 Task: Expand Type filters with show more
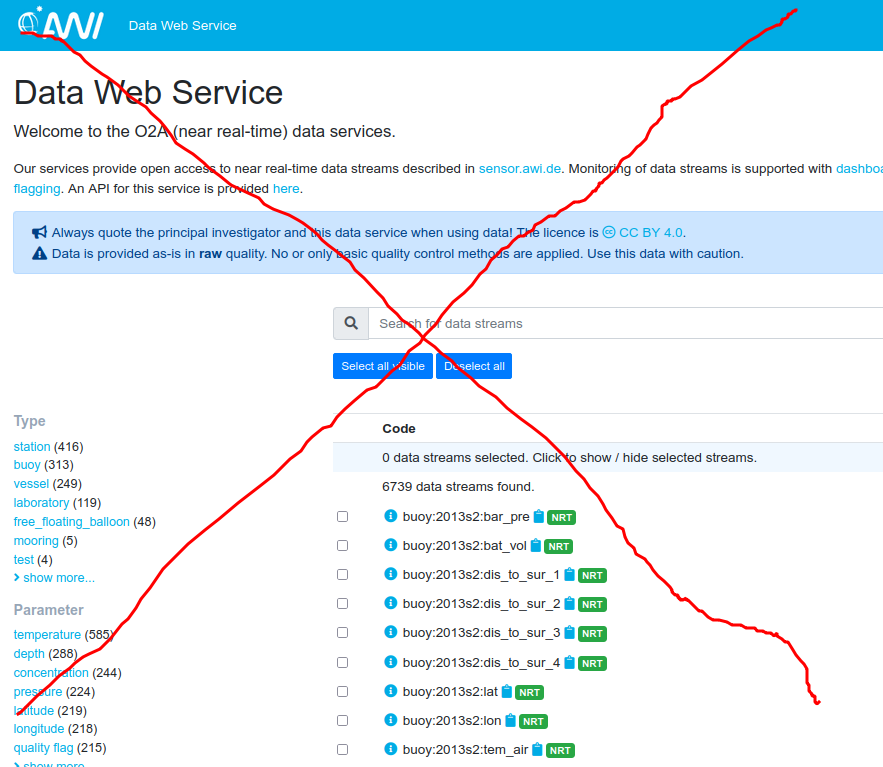[55, 577]
